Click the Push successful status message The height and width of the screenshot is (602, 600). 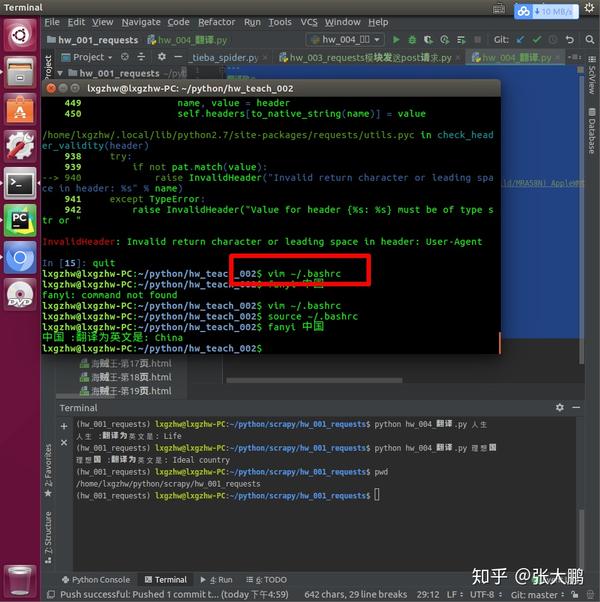[x=174, y=594]
